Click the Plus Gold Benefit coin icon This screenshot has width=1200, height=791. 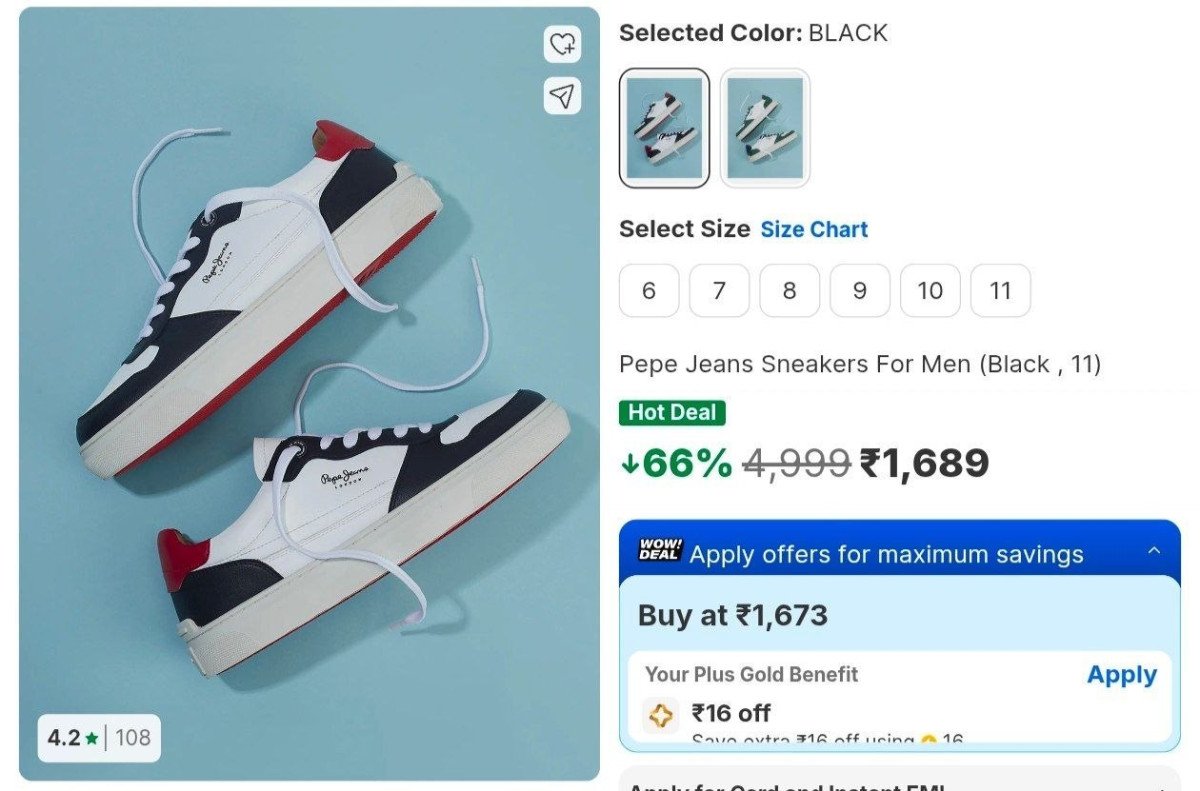pyautogui.click(x=661, y=715)
